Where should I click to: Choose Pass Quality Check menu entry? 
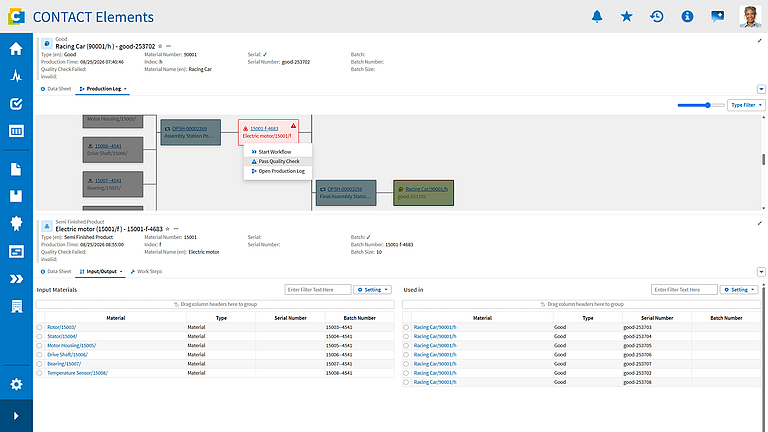[277, 161]
